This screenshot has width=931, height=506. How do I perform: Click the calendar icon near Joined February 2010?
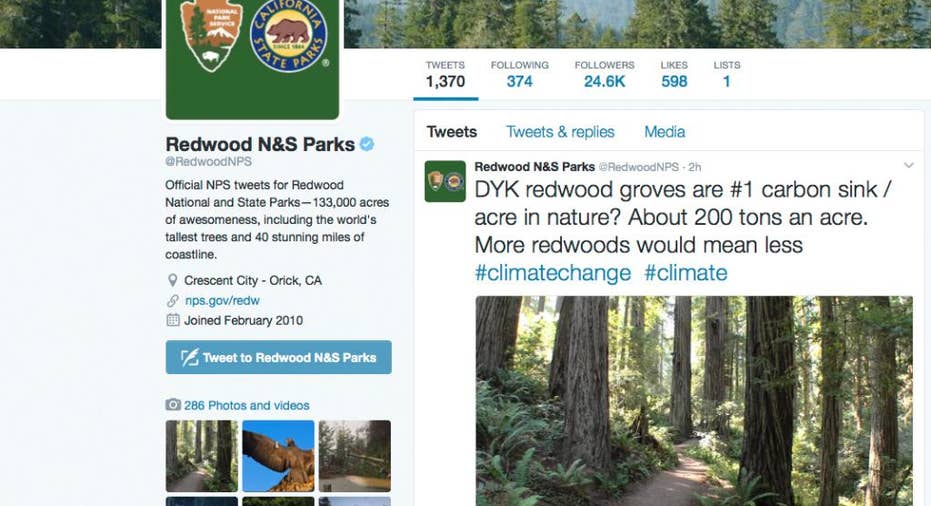tap(173, 320)
